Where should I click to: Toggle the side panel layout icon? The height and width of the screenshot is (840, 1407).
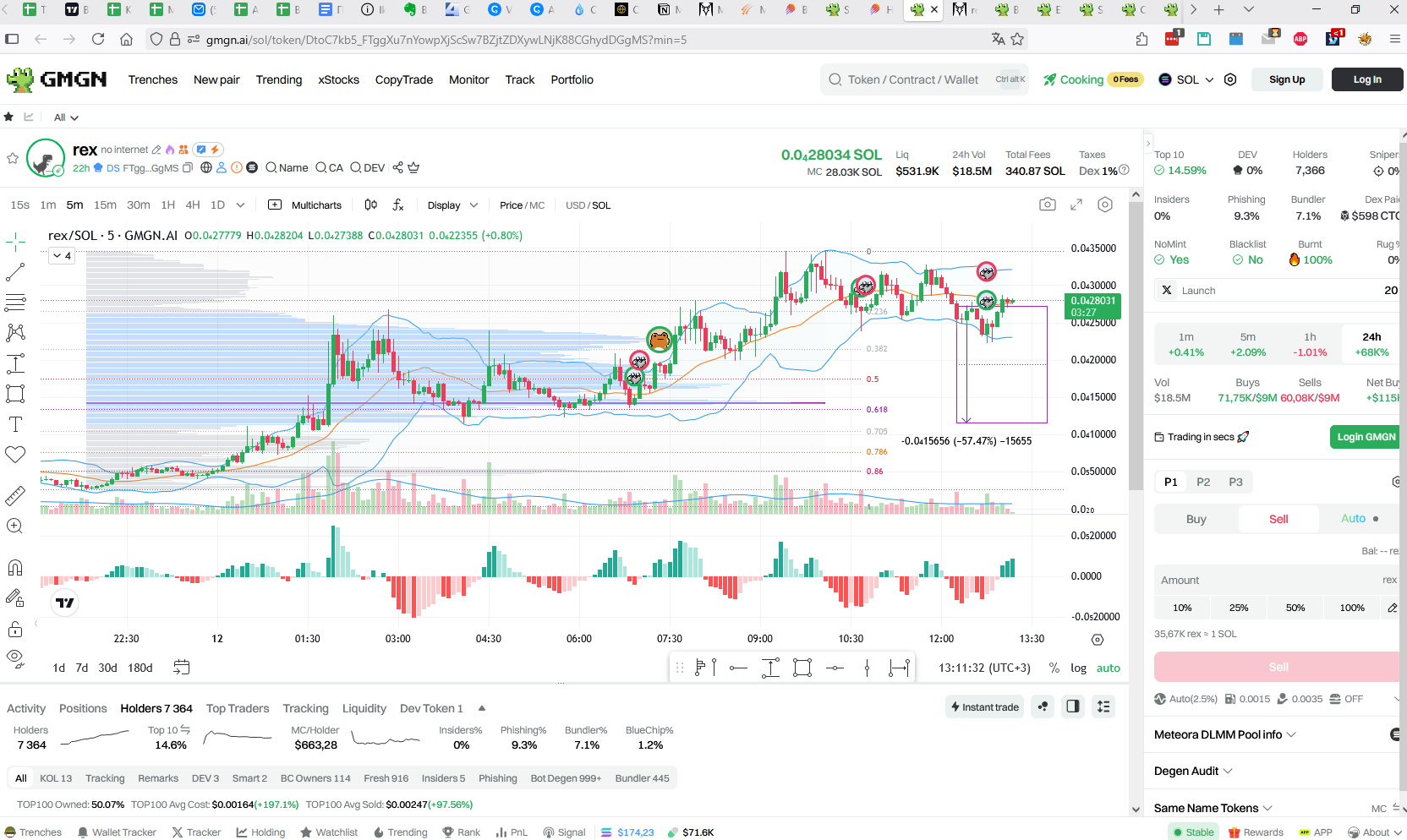1073,706
